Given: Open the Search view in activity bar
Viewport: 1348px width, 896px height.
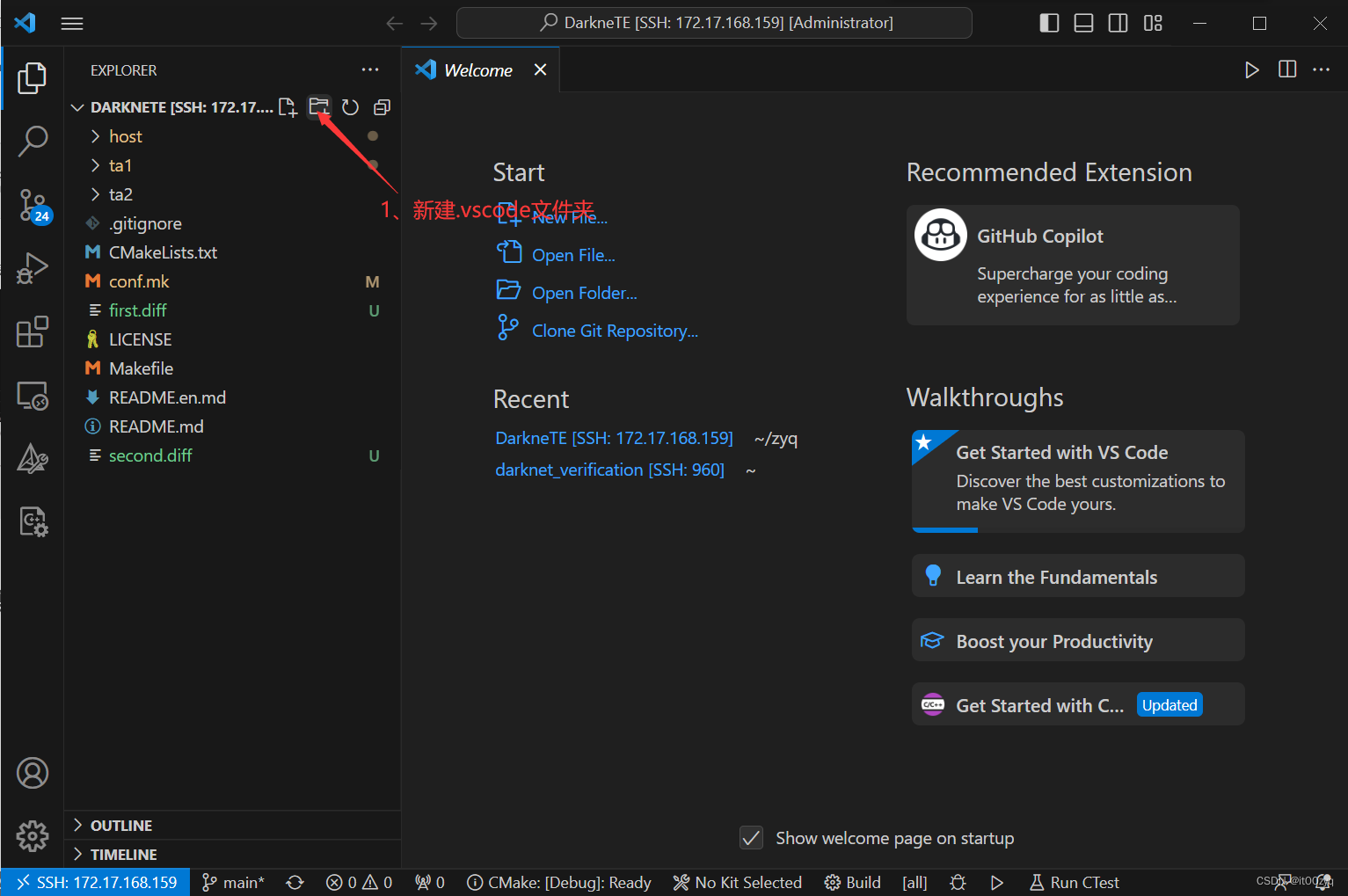Looking at the screenshot, I should (x=32, y=141).
